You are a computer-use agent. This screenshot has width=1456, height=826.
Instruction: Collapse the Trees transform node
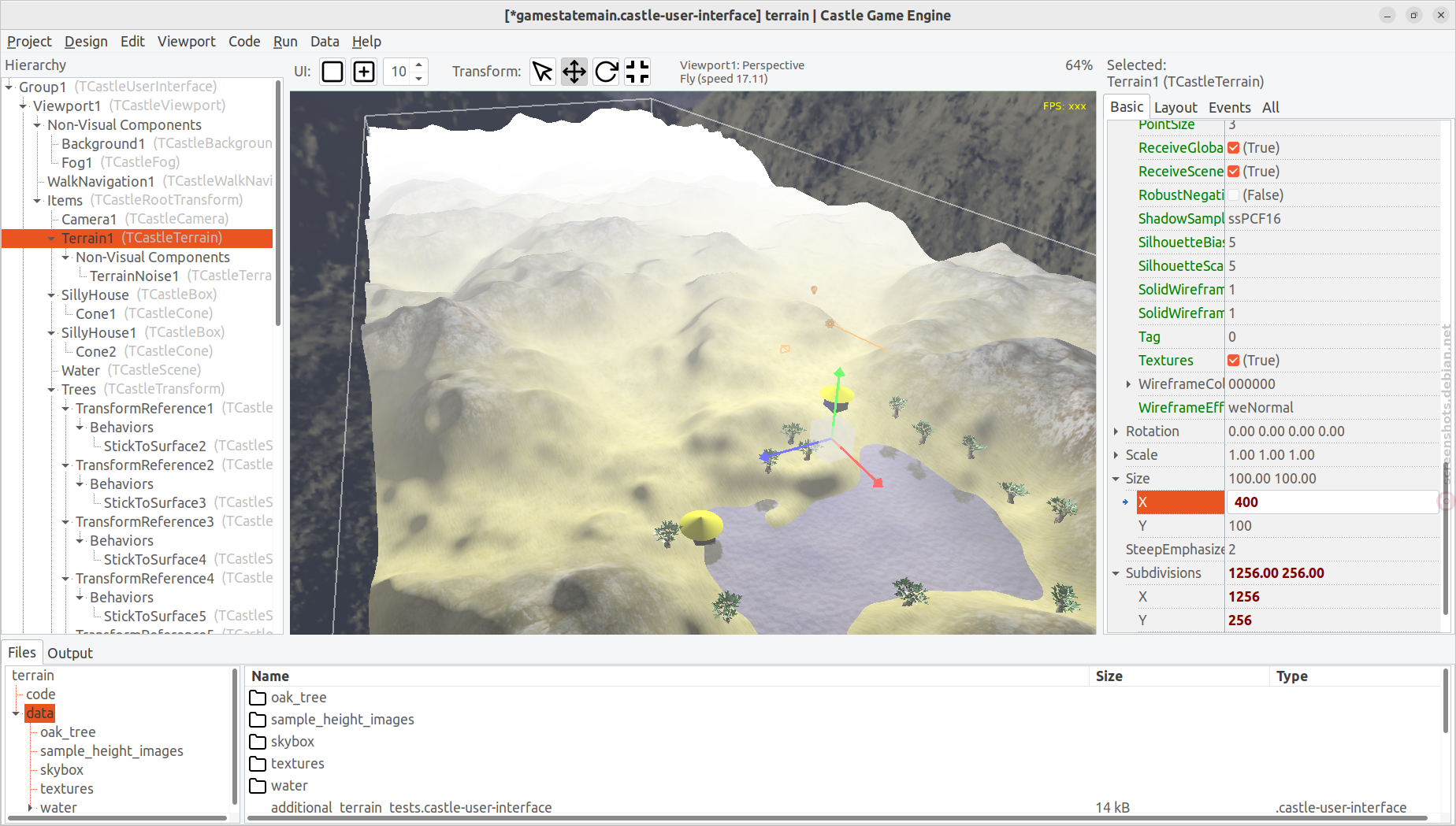click(x=51, y=389)
